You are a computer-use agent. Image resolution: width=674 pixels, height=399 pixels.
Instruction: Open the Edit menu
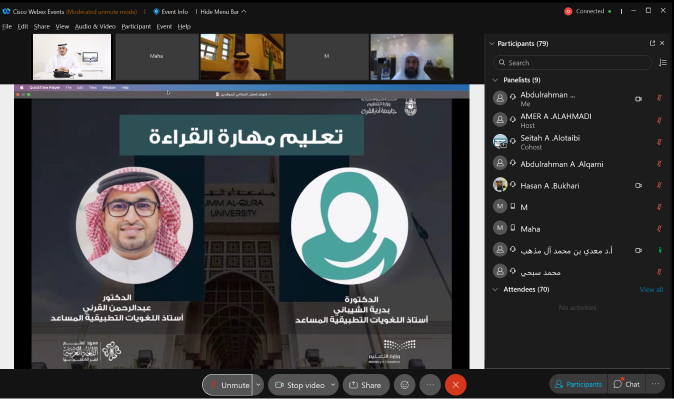tap(23, 27)
